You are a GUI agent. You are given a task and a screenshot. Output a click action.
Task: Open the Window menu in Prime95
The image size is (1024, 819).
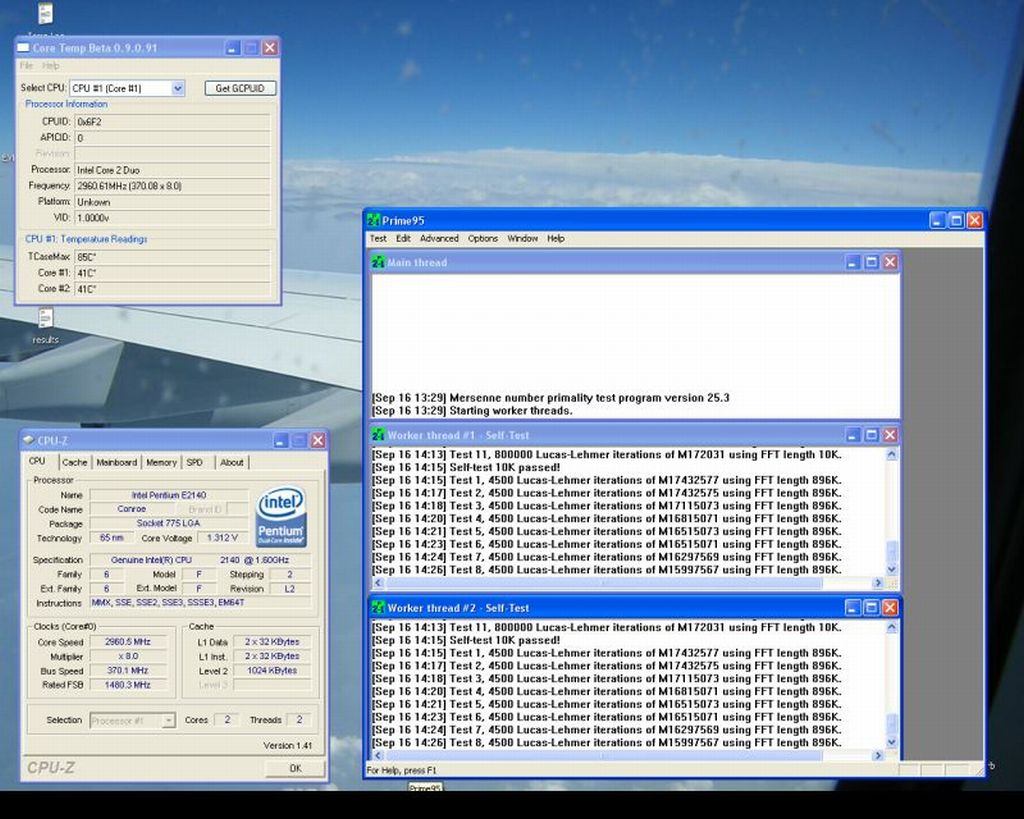522,239
